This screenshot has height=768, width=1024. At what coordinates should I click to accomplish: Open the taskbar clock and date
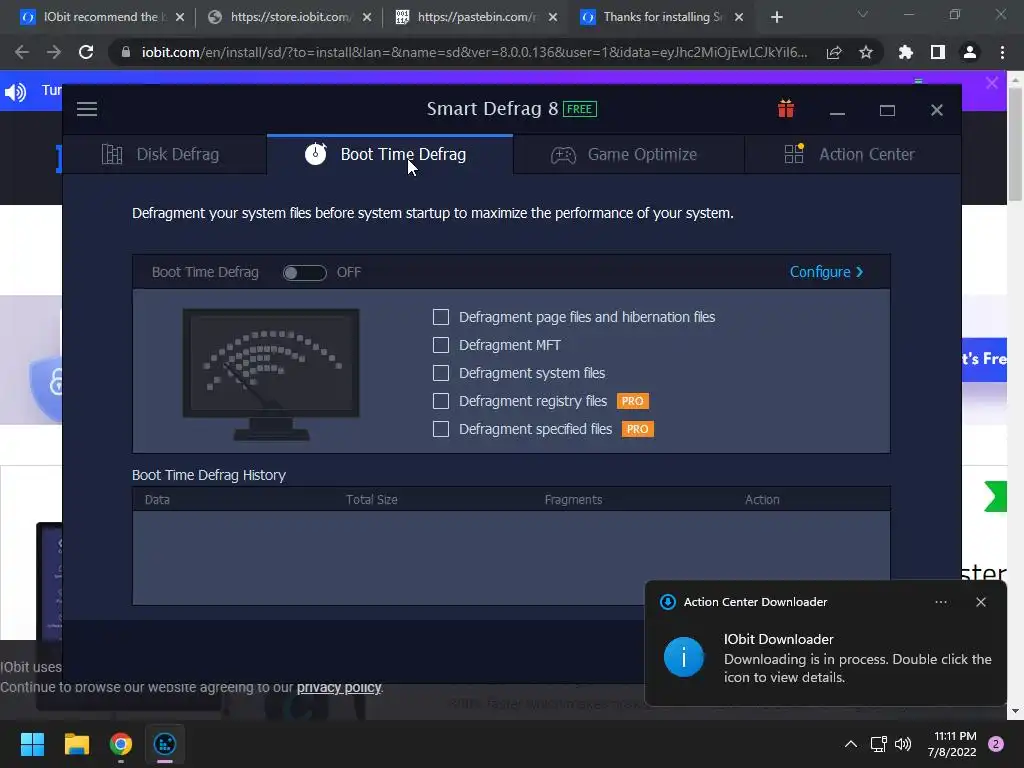coord(952,744)
